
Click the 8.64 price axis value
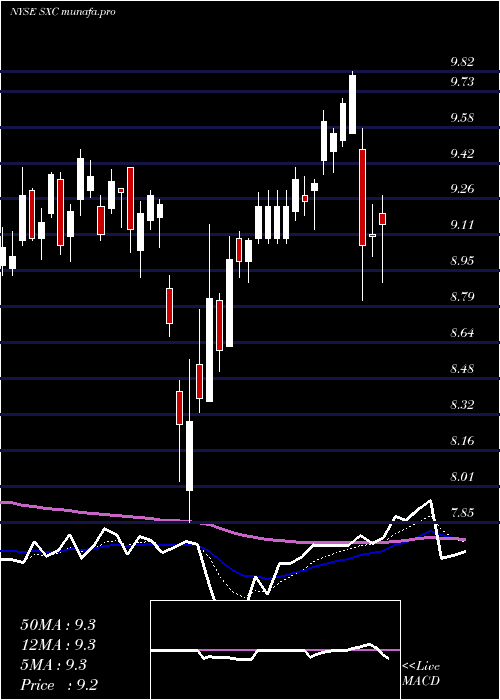click(462, 333)
